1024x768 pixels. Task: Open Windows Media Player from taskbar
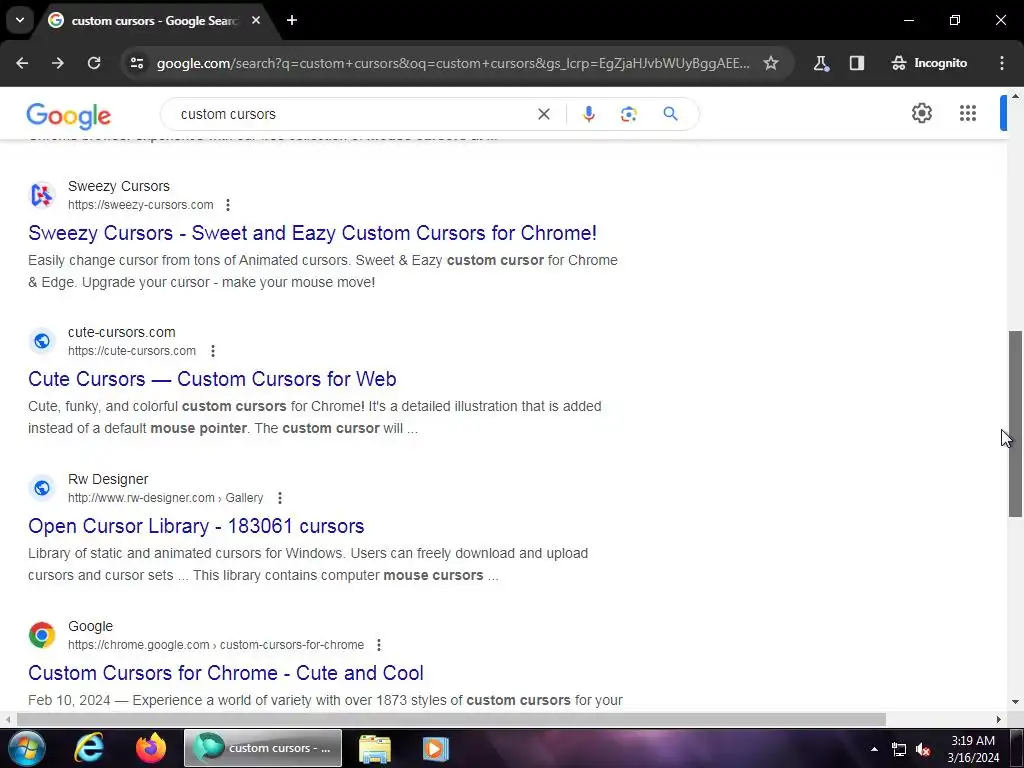tap(435, 748)
